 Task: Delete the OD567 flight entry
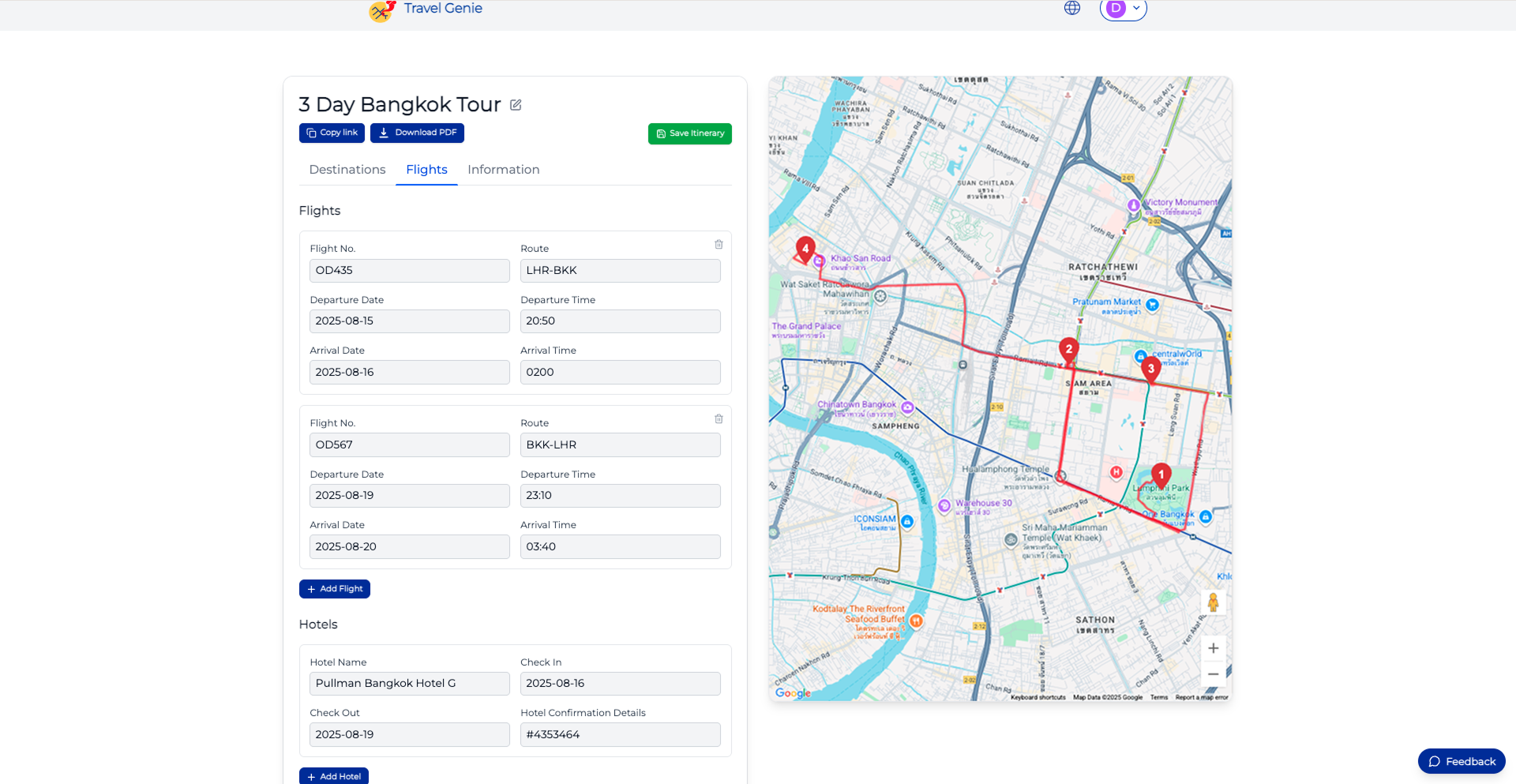click(719, 419)
